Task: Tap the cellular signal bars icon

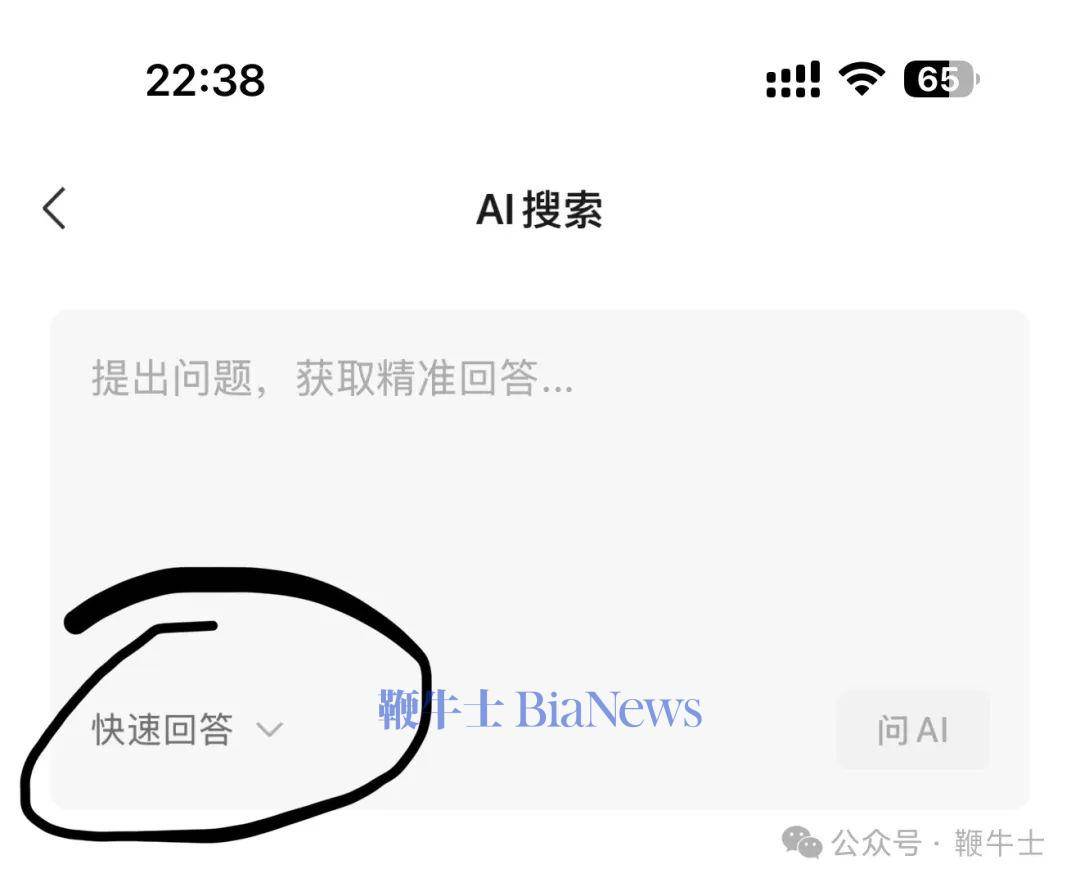Action: coord(793,80)
